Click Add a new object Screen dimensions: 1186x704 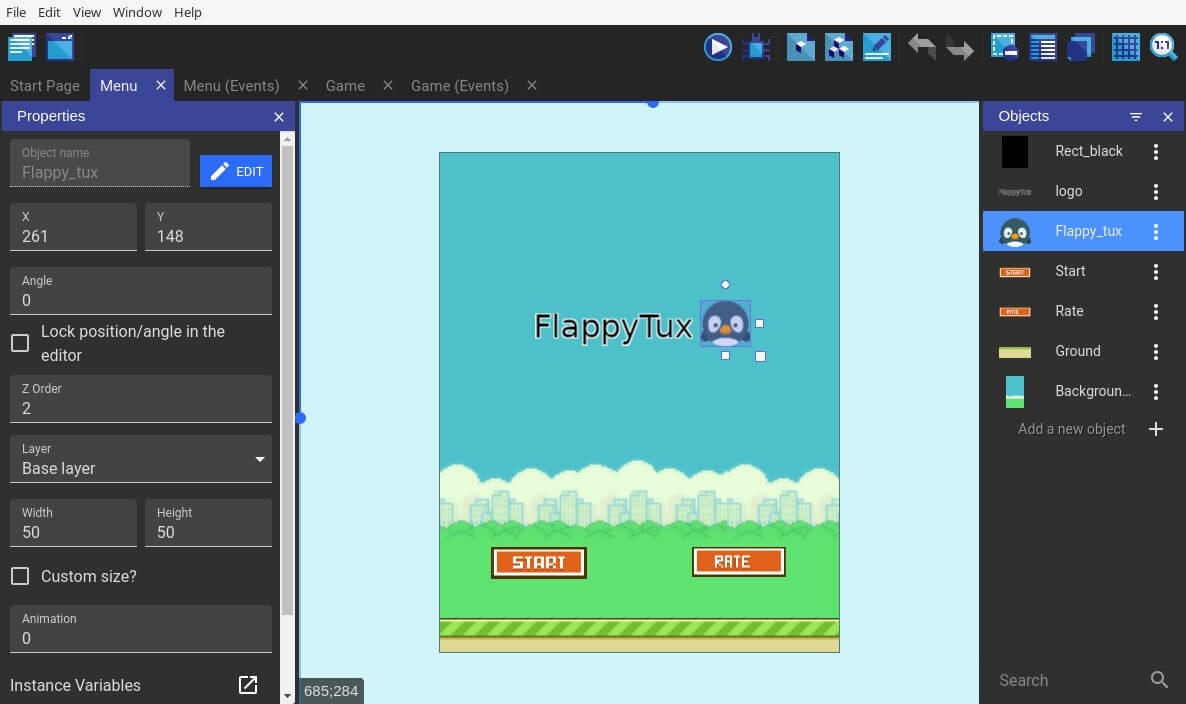click(x=1071, y=428)
